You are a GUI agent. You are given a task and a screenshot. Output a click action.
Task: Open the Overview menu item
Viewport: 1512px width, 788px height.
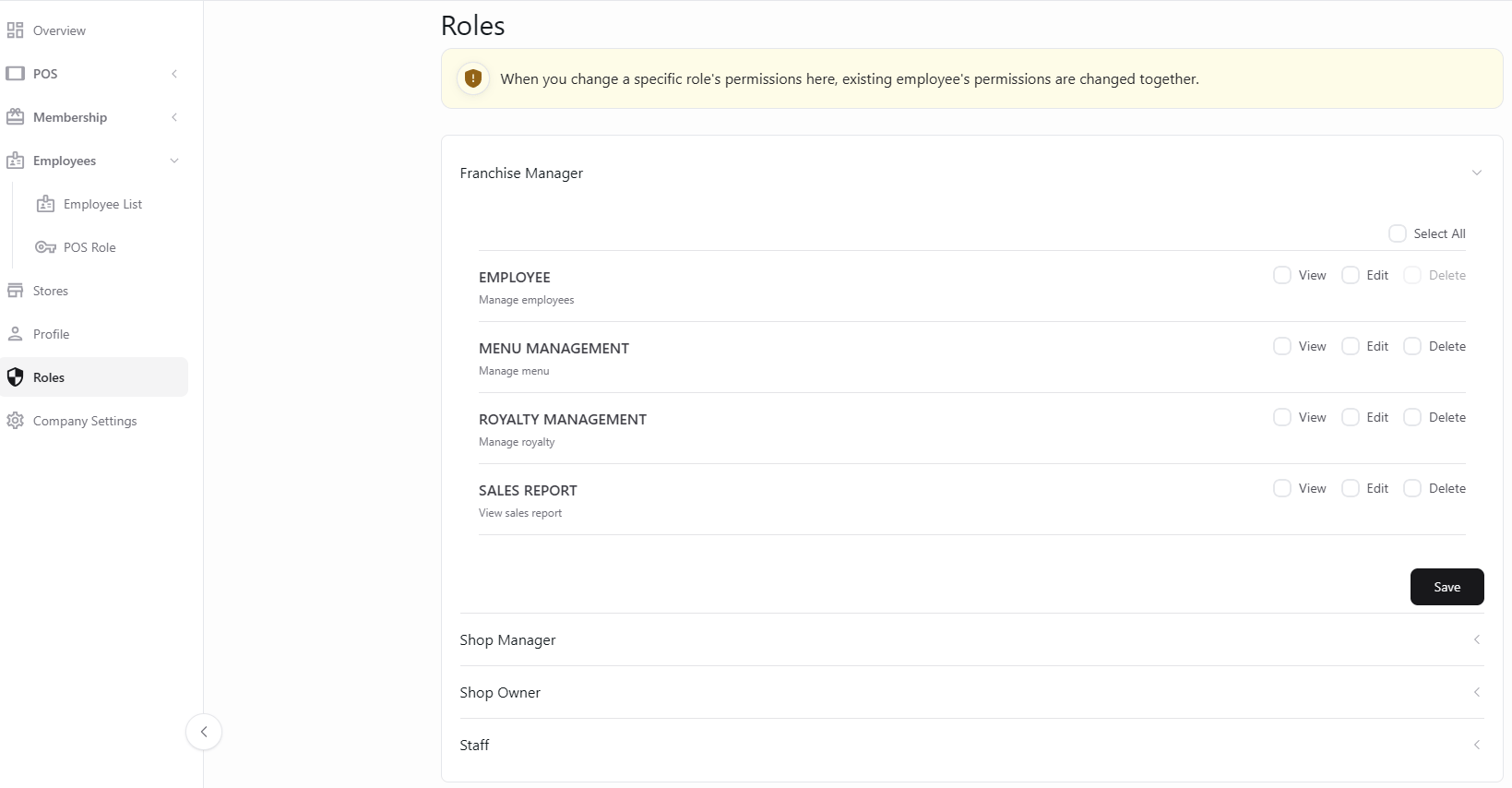pos(94,30)
